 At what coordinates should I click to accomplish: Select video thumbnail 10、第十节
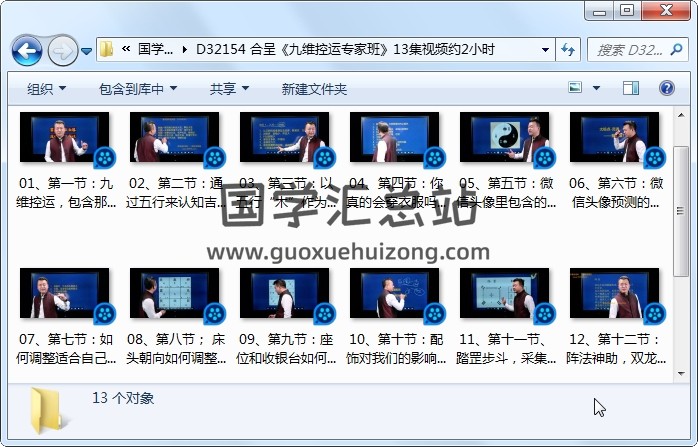pos(394,293)
